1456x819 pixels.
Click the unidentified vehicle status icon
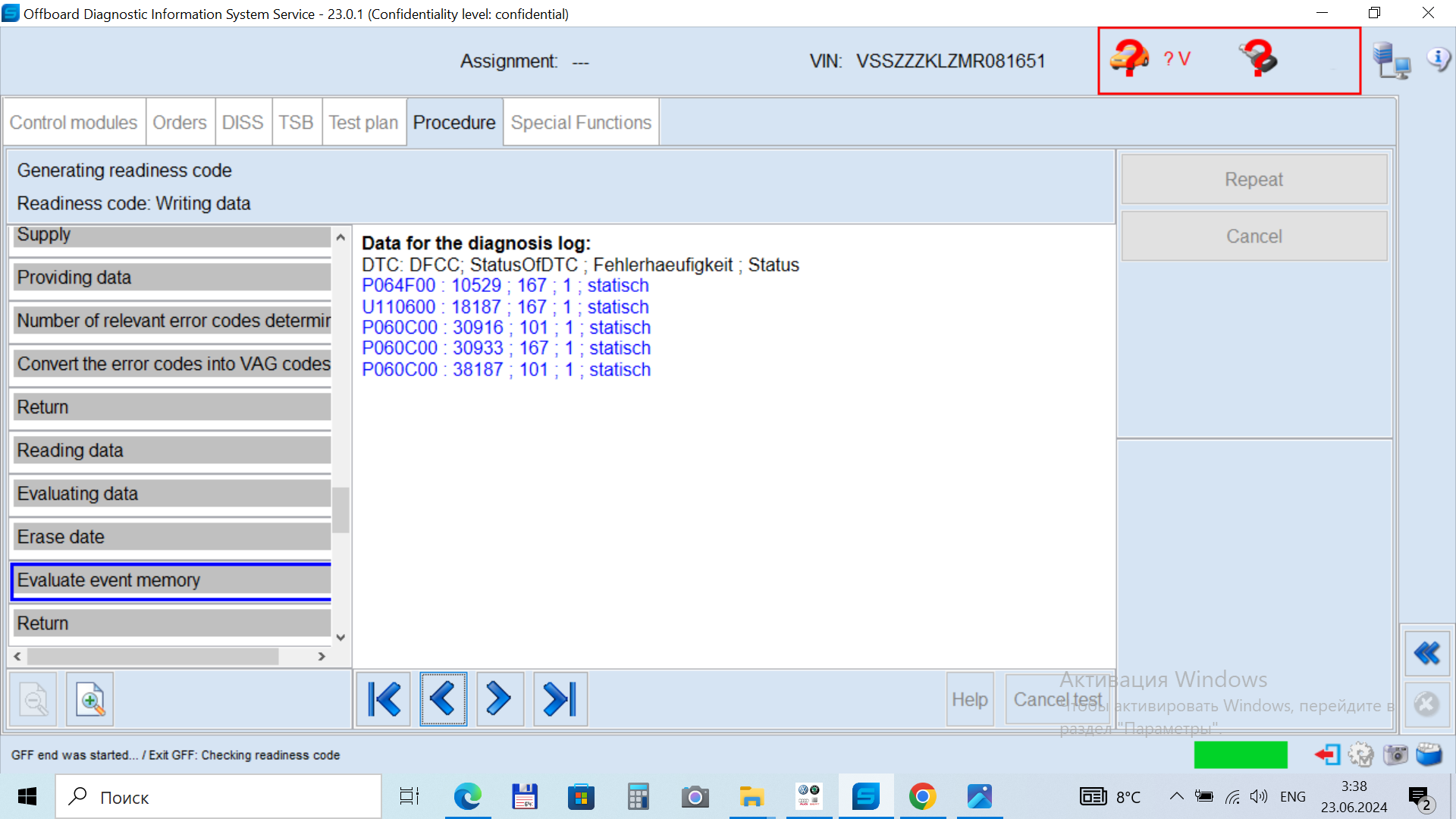coord(1129,58)
